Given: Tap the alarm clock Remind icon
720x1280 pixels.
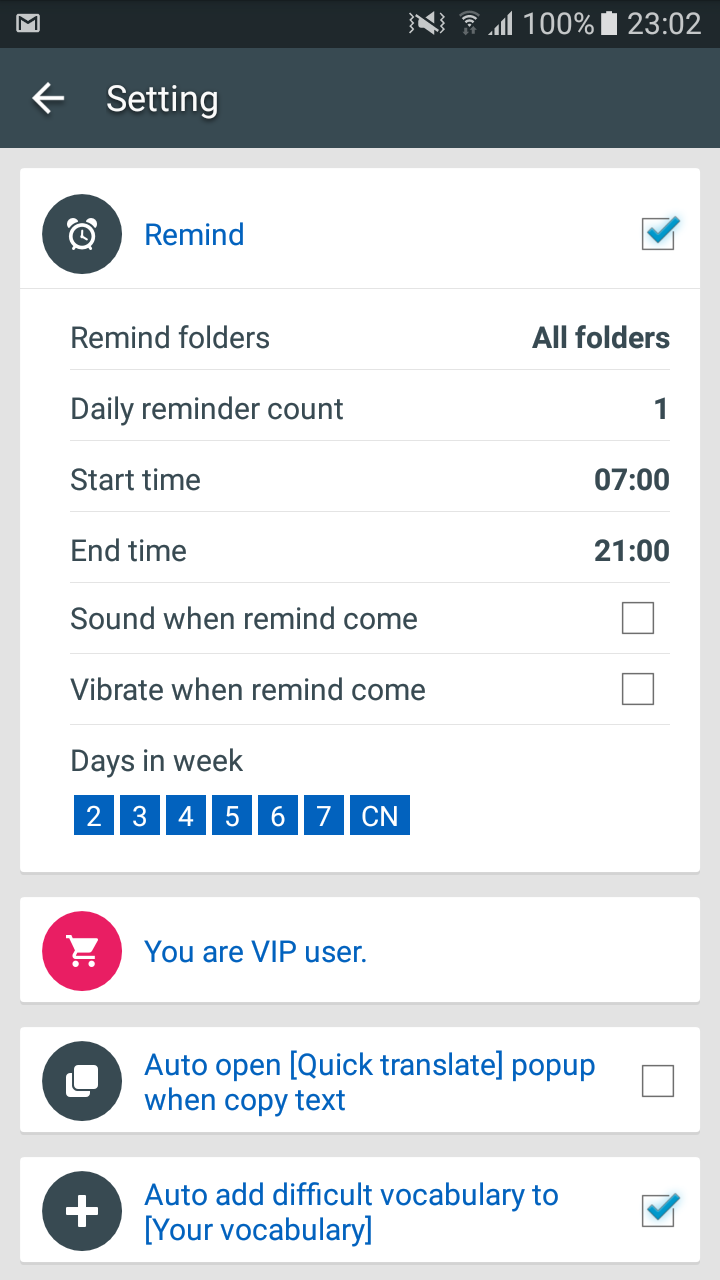Looking at the screenshot, I should click(x=82, y=235).
